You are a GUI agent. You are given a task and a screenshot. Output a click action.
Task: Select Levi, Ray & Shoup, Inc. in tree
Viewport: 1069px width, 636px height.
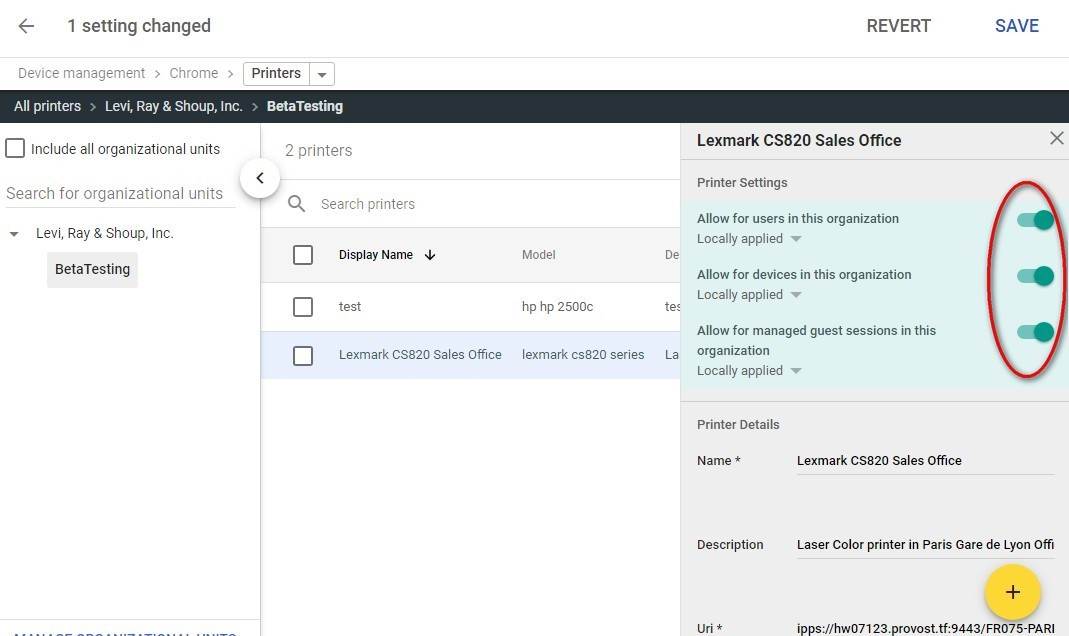tap(105, 233)
